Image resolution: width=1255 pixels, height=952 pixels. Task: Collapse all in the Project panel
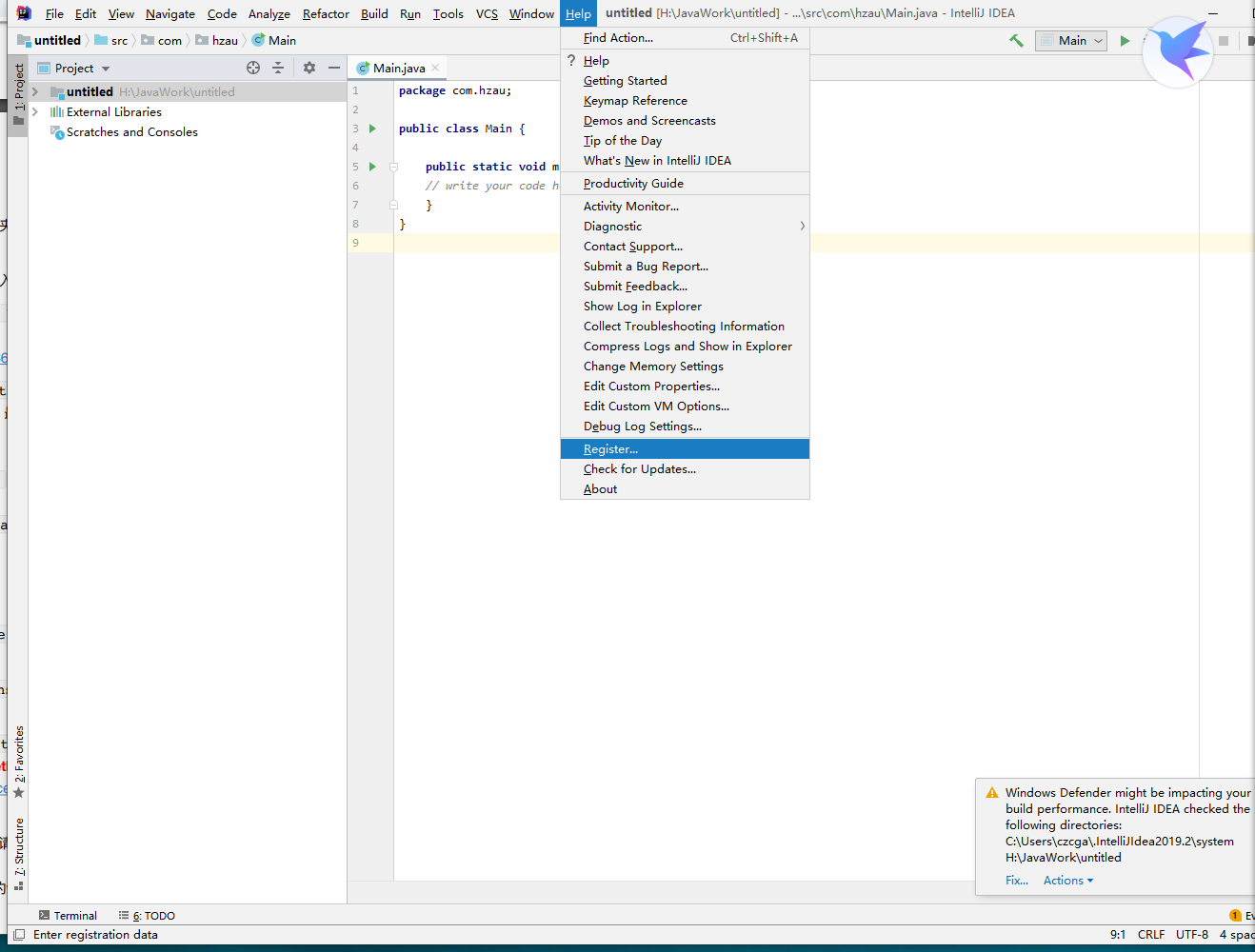pos(278,68)
